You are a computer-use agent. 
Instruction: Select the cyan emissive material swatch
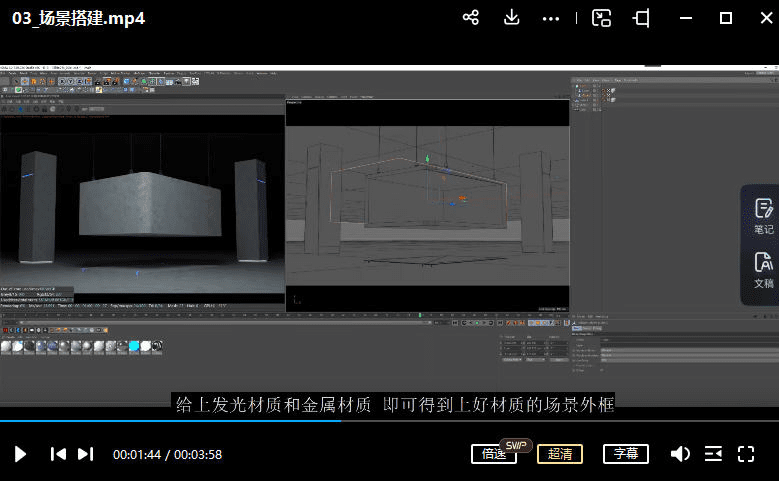pyautogui.click(x=134, y=346)
